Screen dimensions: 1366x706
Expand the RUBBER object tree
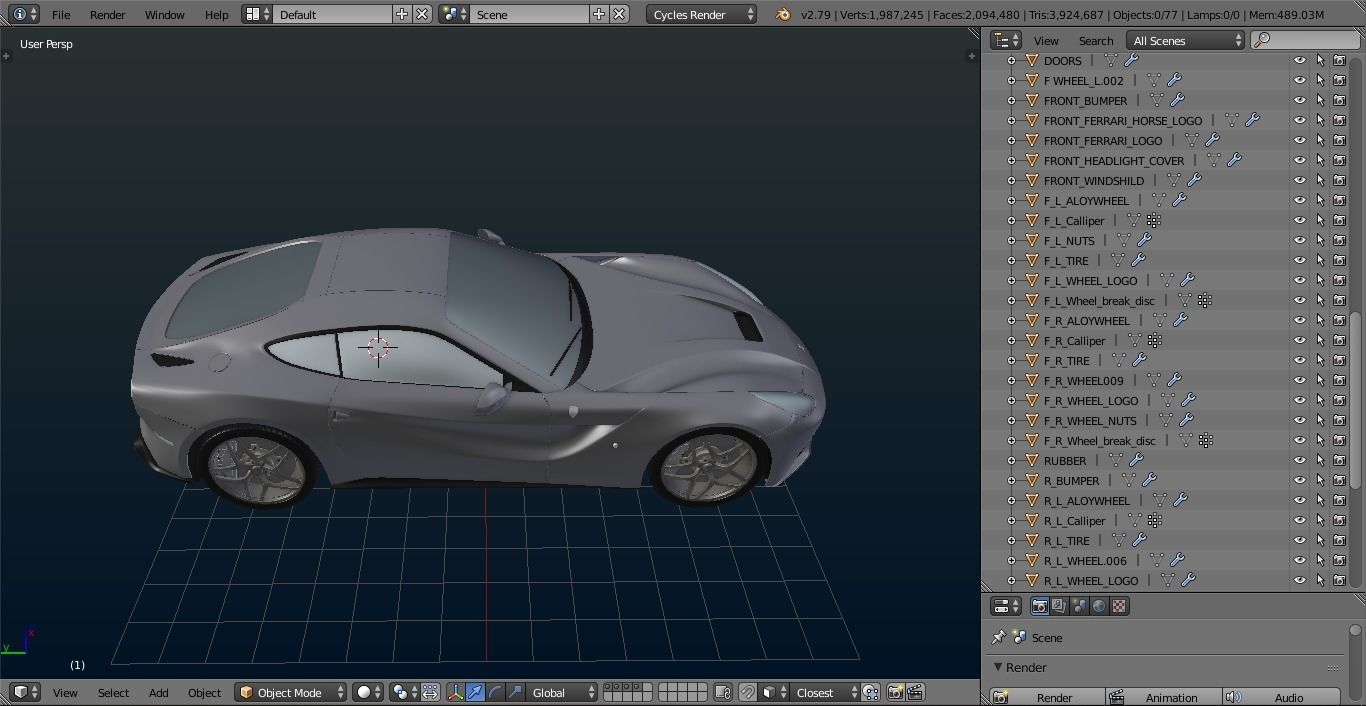(1011, 460)
